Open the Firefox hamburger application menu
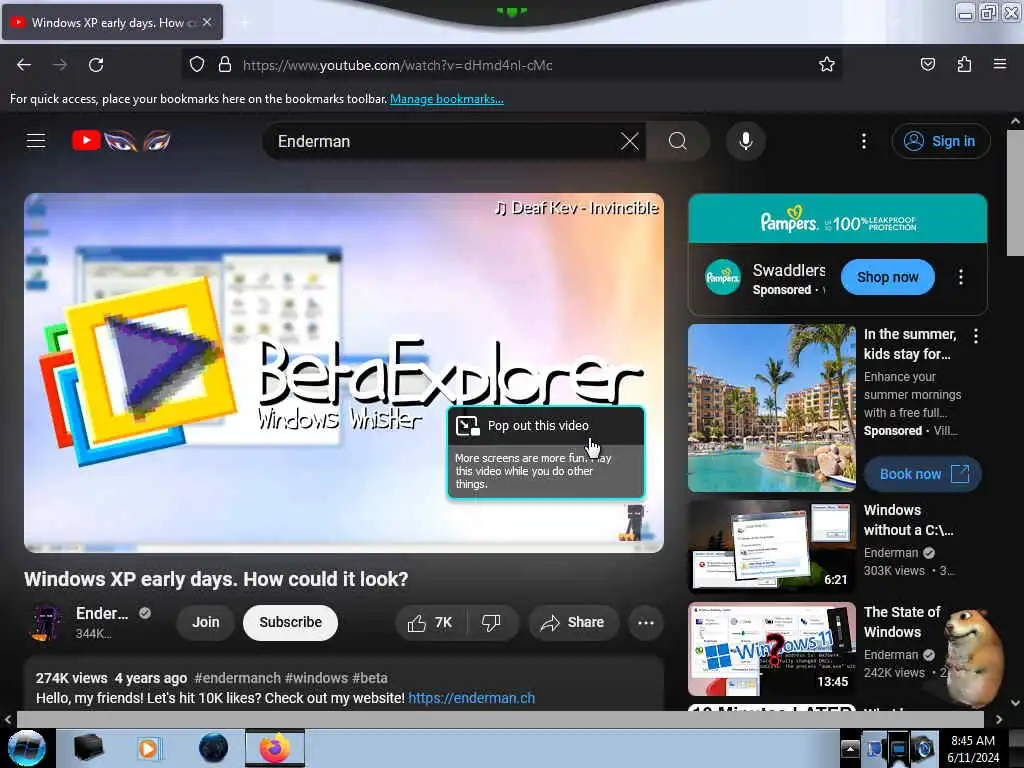The height and width of the screenshot is (768, 1024). click(x=1000, y=64)
